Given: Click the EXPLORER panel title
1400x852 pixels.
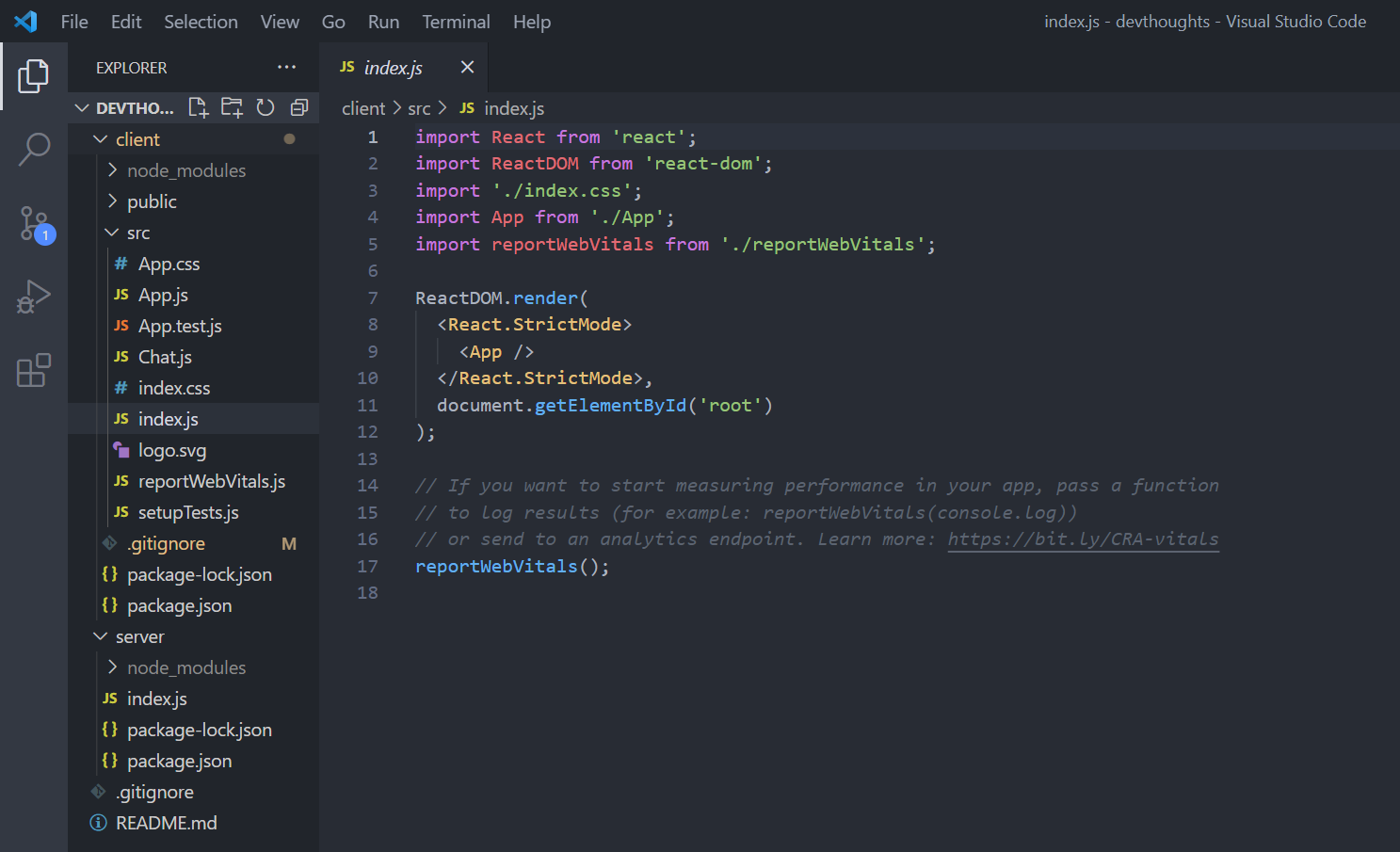Looking at the screenshot, I should (131, 68).
